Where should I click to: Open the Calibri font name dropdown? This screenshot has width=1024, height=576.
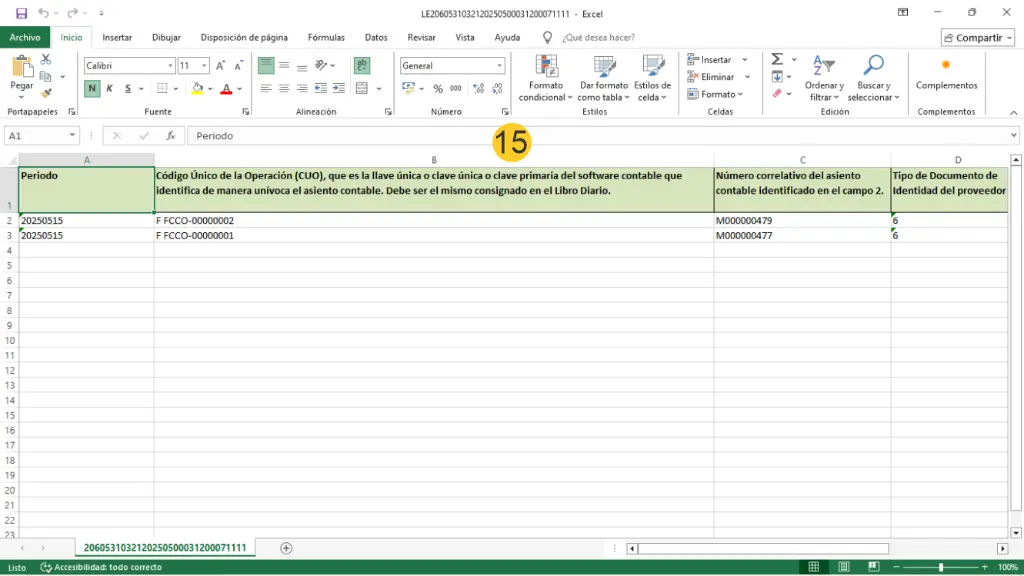point(169,65)
